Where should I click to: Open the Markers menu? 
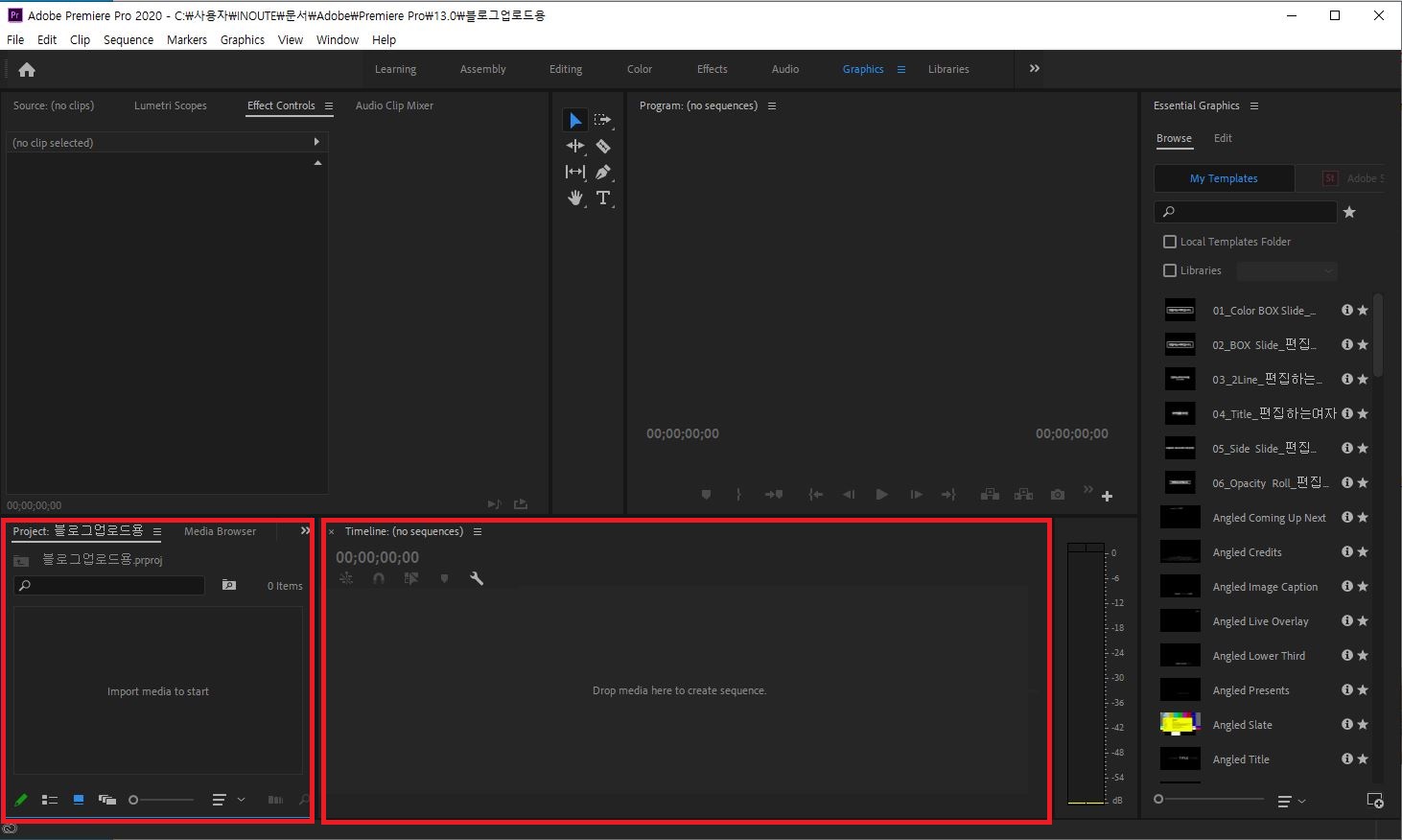pyautogui.click(x=187, y=40)
